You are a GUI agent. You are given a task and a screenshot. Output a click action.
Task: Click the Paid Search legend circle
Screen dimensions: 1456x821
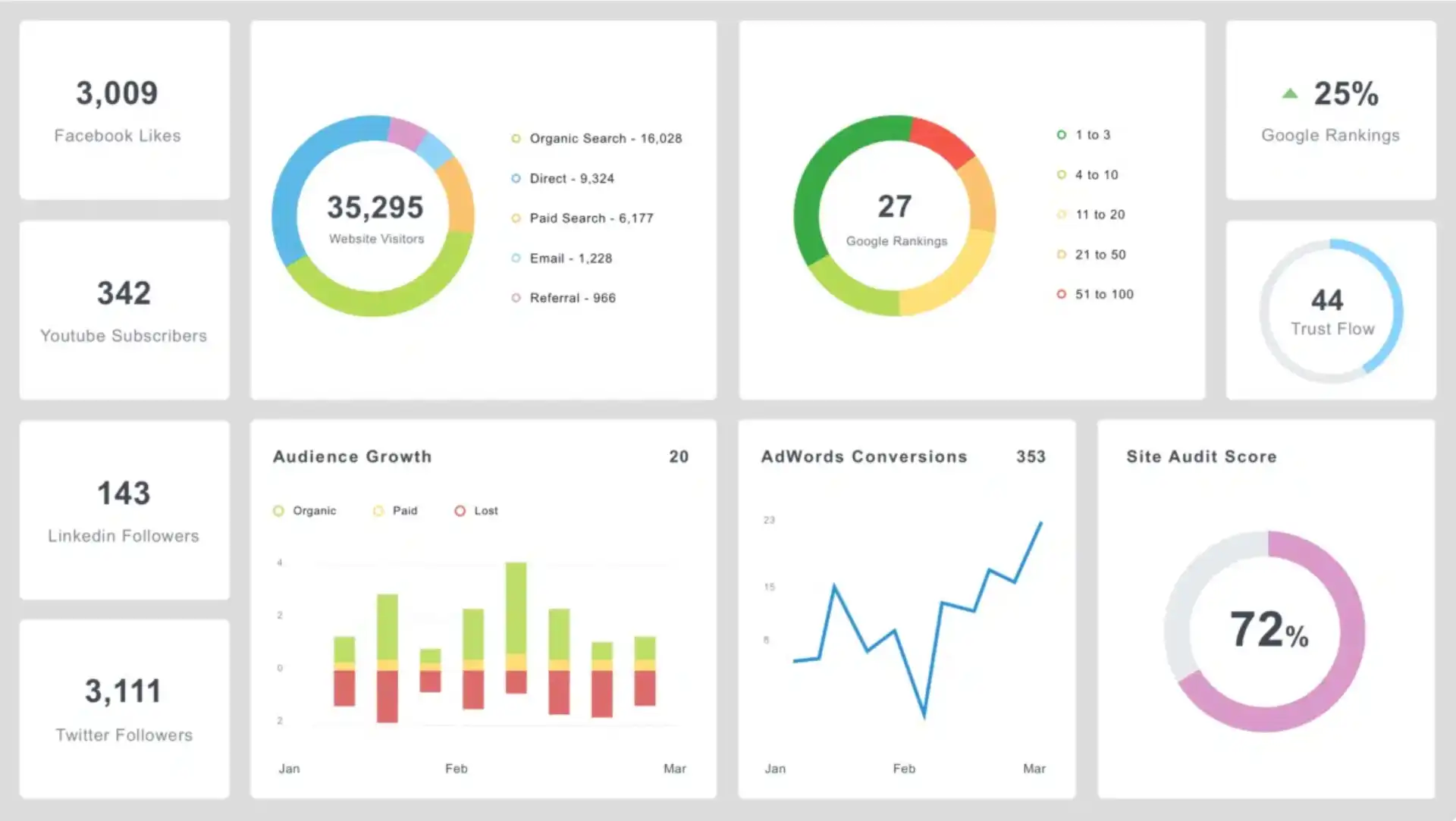[x=516, y=218]
